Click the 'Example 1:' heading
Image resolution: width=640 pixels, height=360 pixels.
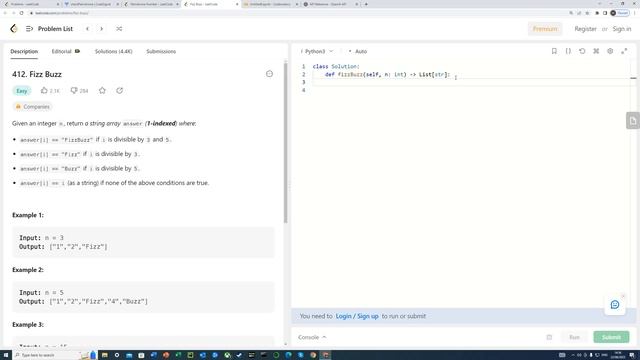tap(28, 215)
